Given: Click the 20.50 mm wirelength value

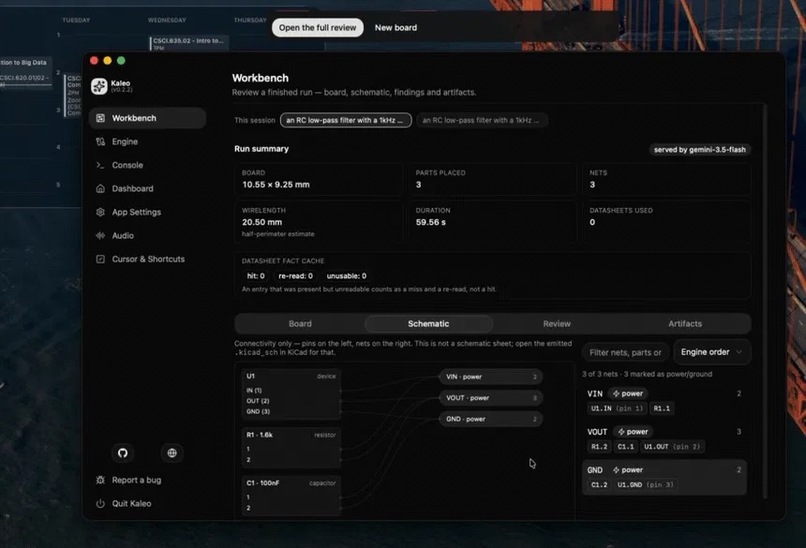Looking at the screenshot, I should [x=262, y=222].
